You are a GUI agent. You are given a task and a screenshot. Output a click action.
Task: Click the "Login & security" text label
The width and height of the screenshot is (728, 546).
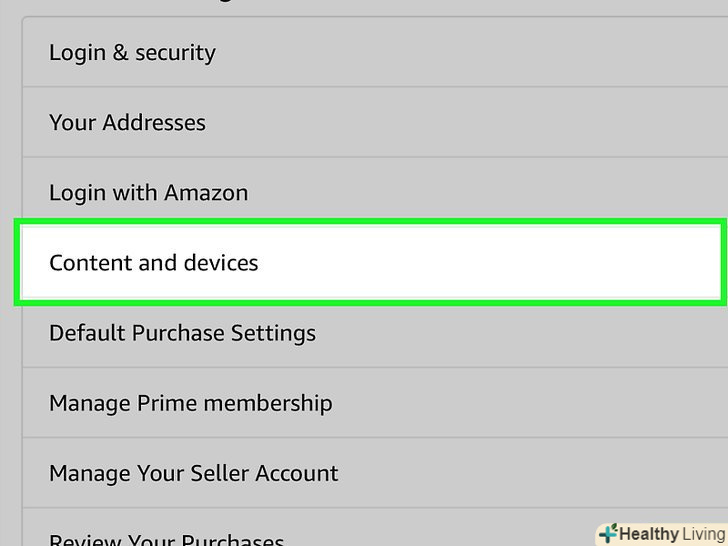[x=132, y=53]
